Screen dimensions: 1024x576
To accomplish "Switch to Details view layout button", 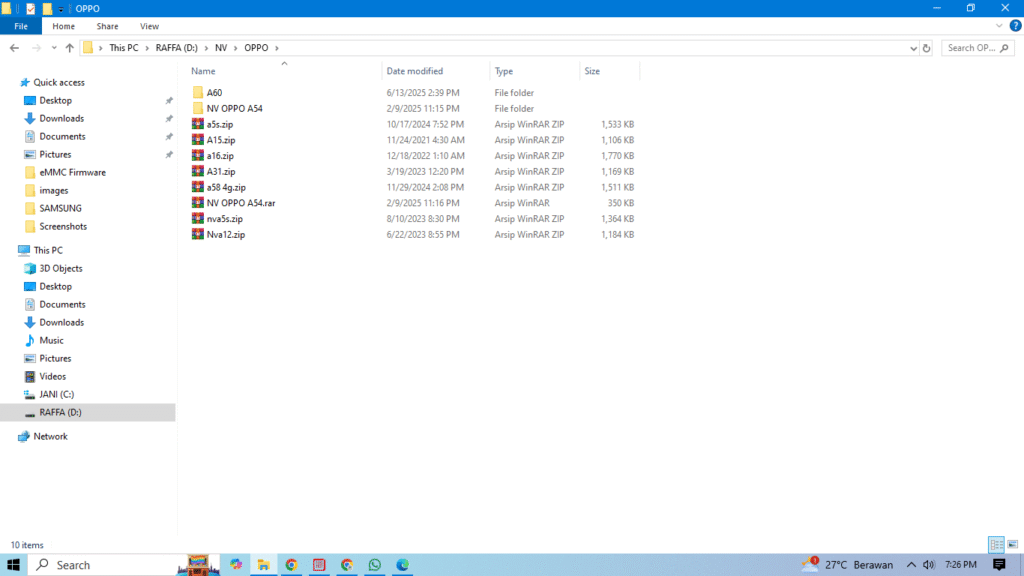I will tap(997, 544).
